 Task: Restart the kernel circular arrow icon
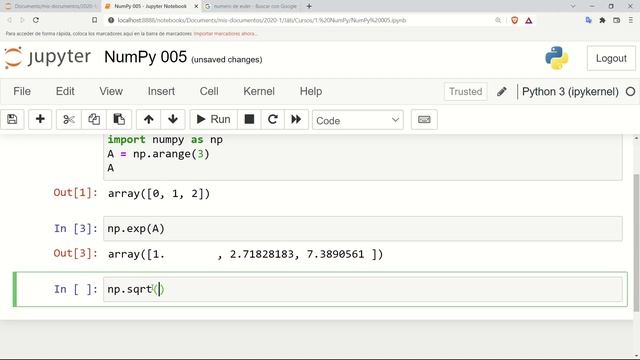[272, 120]
